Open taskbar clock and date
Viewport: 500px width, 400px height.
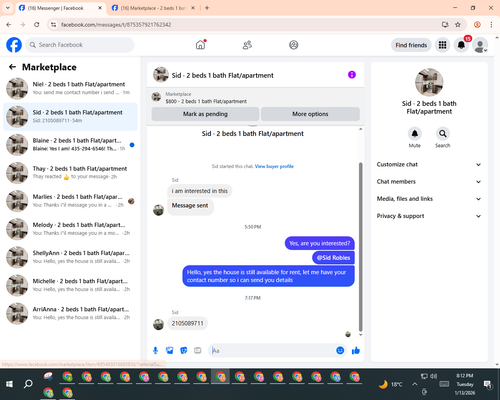[x=465, y=384]
